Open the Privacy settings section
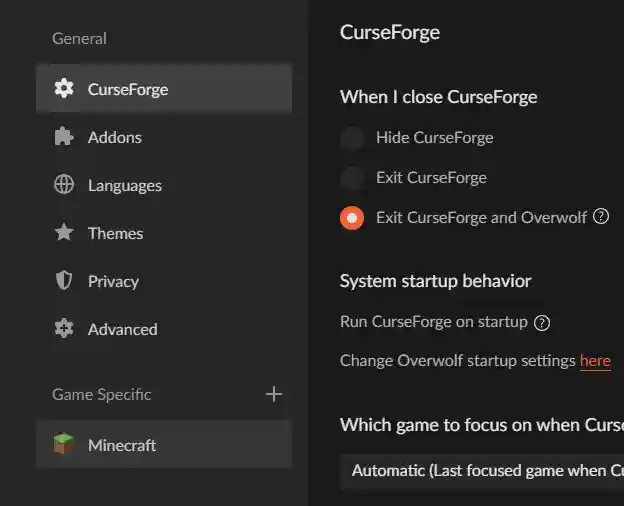624x506 pixels. (x=164, y=281)
